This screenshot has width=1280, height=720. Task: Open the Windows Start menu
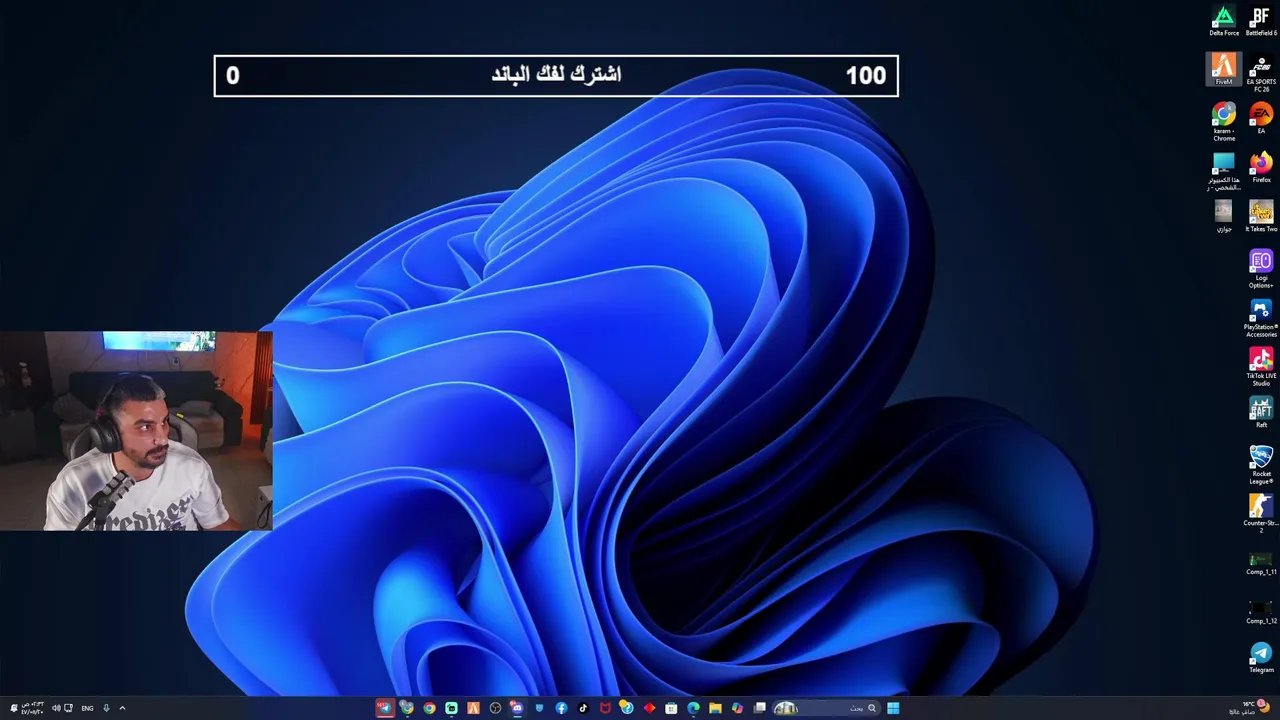tap(893, 708)
